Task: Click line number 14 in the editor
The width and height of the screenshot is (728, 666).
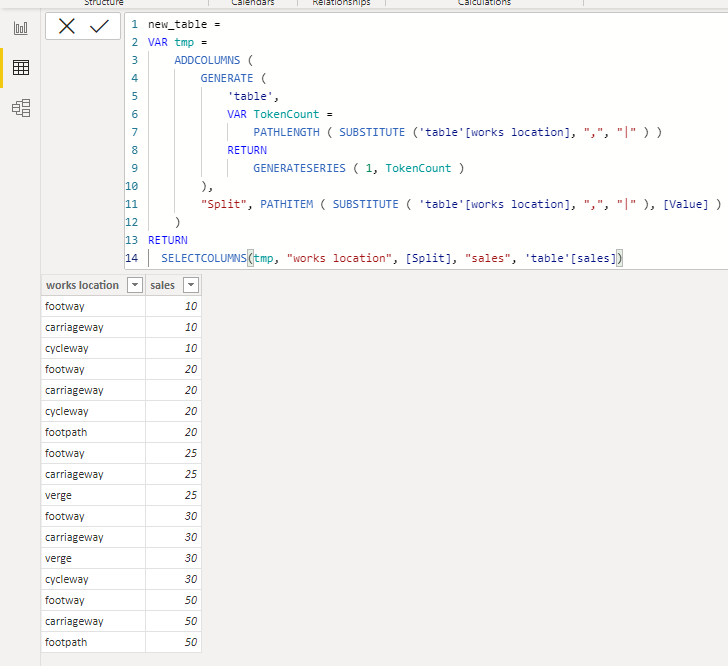Action: click(131, 258)
